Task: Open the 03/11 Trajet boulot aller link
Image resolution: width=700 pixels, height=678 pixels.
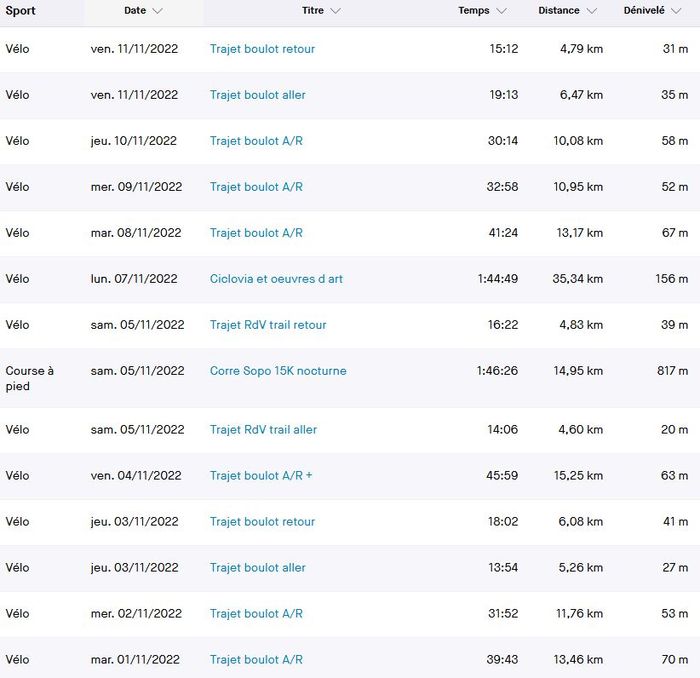Action: click(258, 568)
